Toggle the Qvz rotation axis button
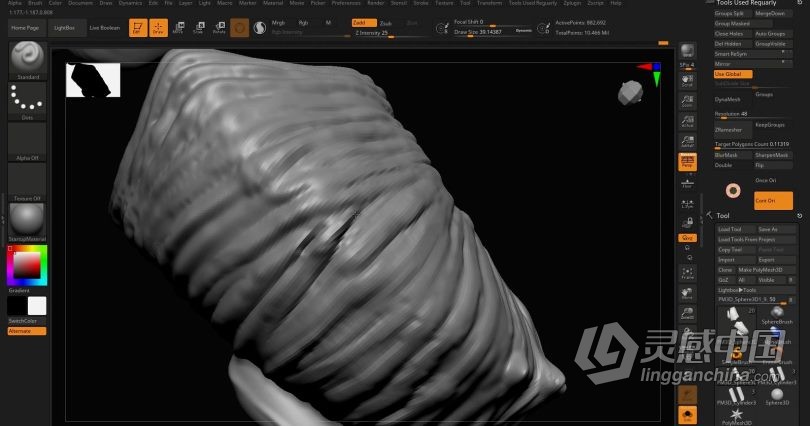The height and width of the screenshot is (426, 810). [687, 238]
